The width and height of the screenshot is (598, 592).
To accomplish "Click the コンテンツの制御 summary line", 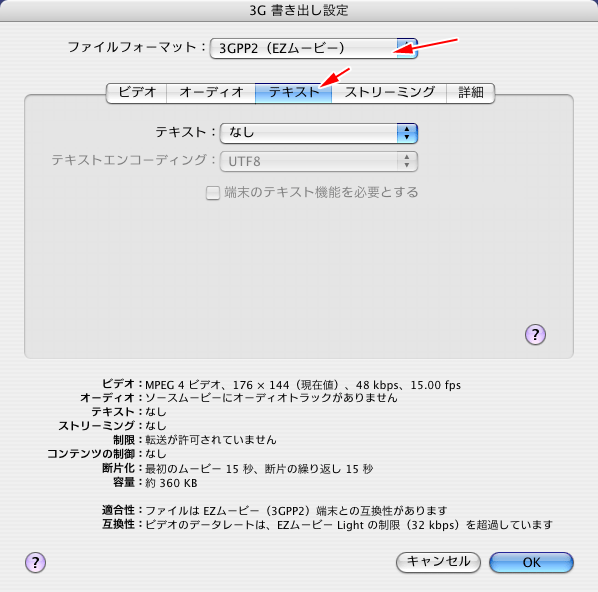I will pos(107,454).
